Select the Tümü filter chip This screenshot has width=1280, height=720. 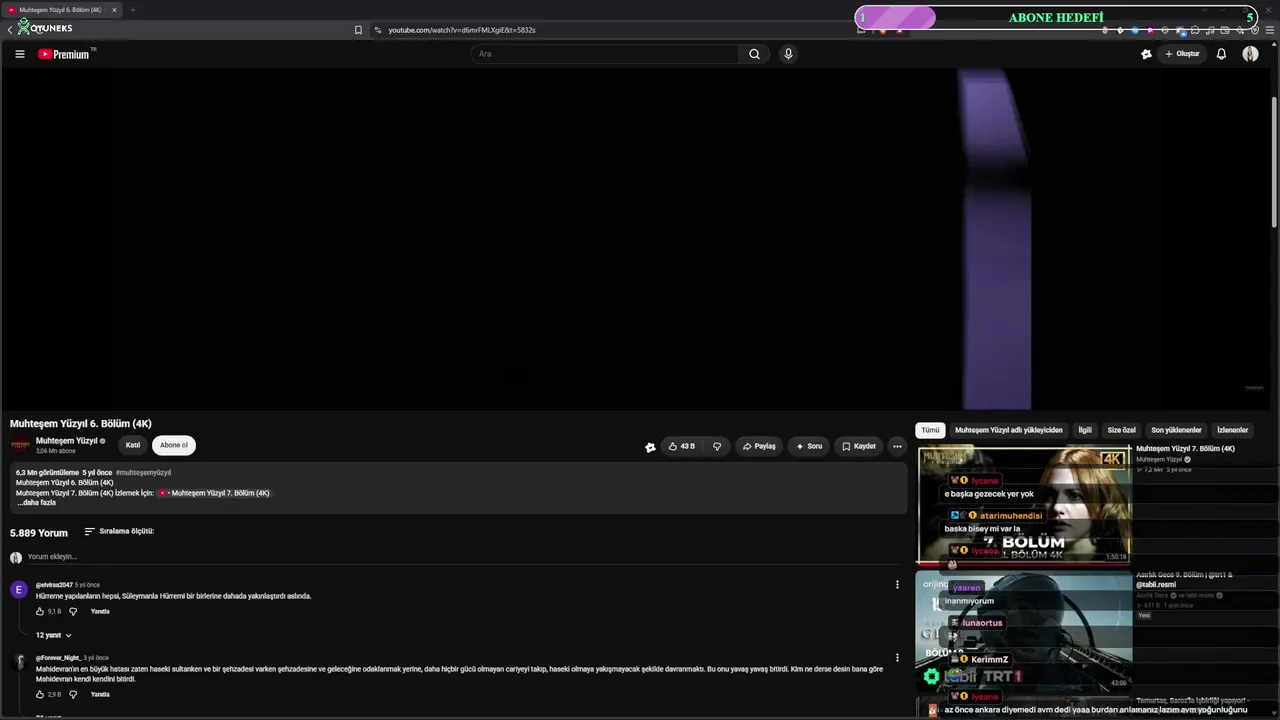tap(930, 430)
